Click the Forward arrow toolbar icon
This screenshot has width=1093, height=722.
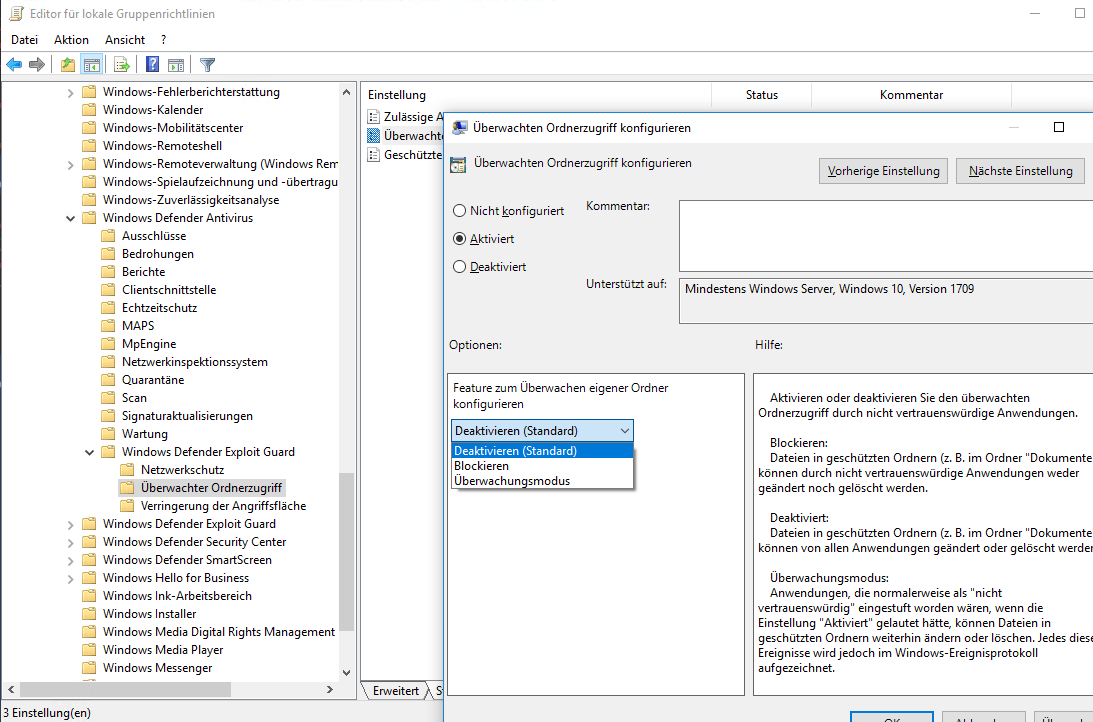coord(37,65)
